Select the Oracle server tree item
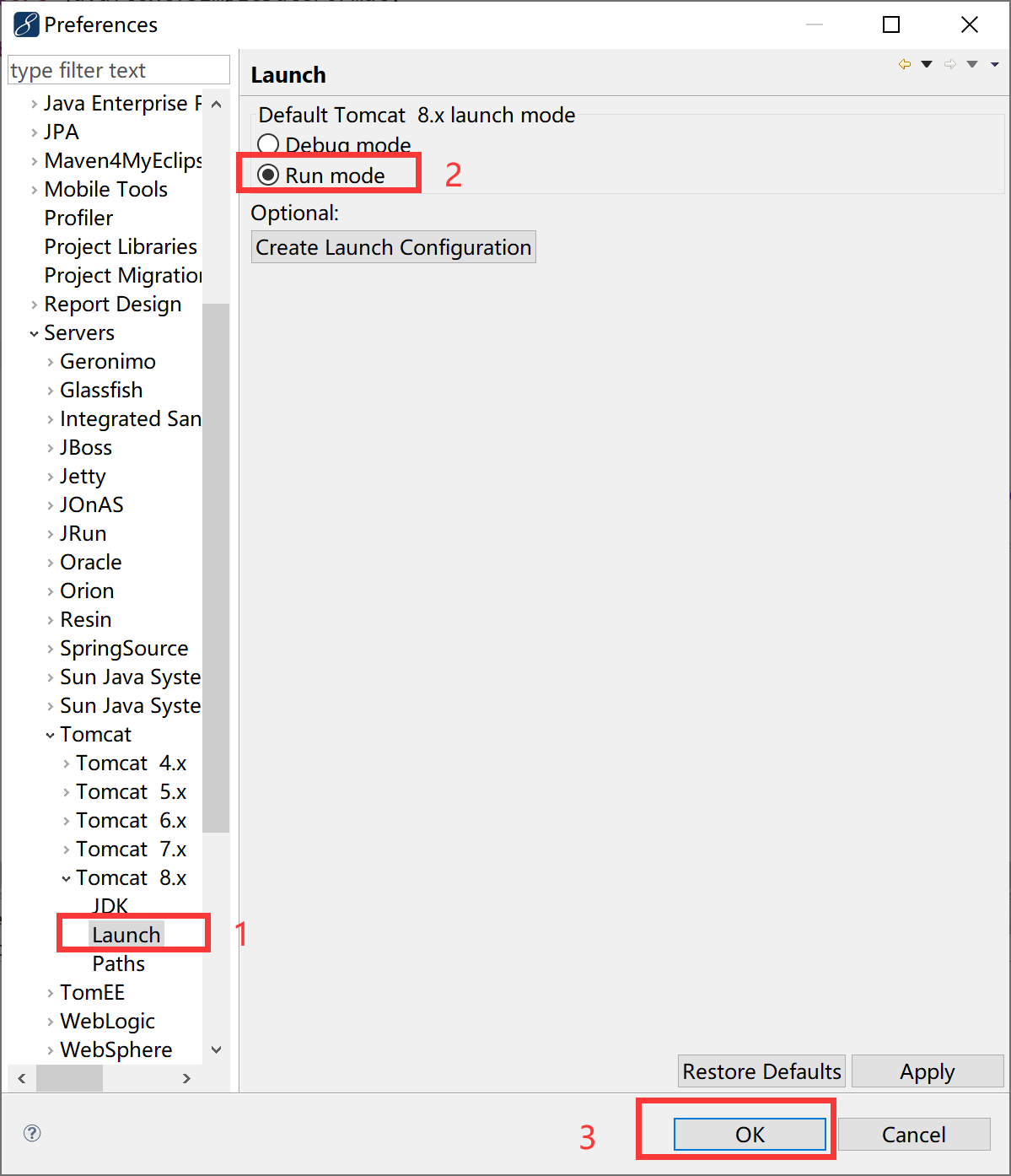 [x=91, y=562]
